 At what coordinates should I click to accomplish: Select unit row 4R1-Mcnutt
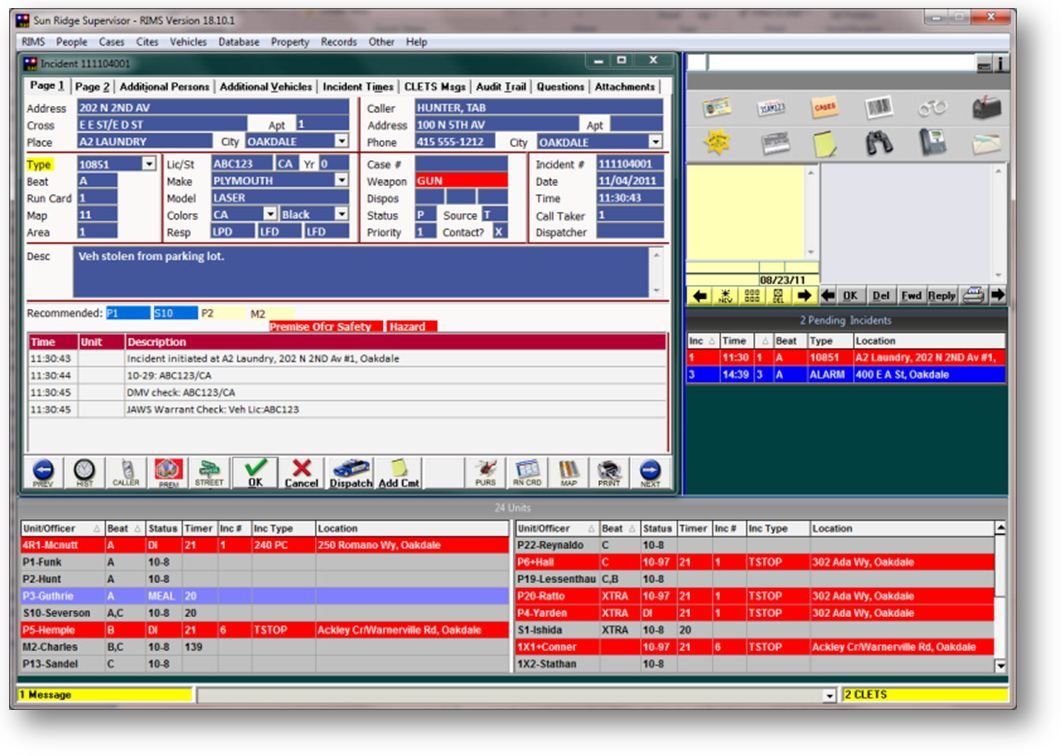[x=265, y=545]
